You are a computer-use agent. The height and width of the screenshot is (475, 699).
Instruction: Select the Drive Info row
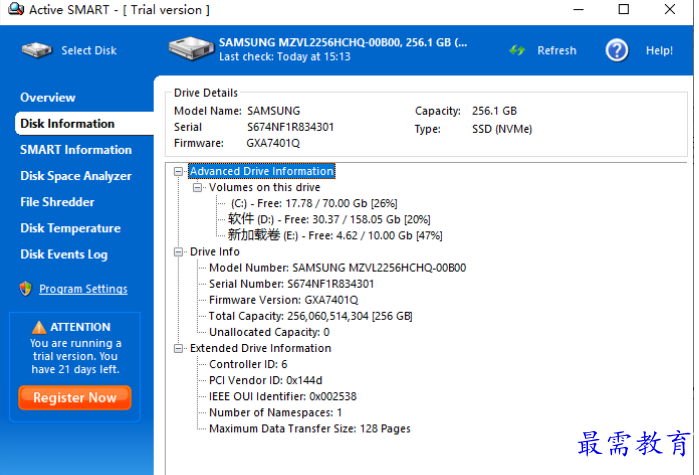[x=215, y=252]
